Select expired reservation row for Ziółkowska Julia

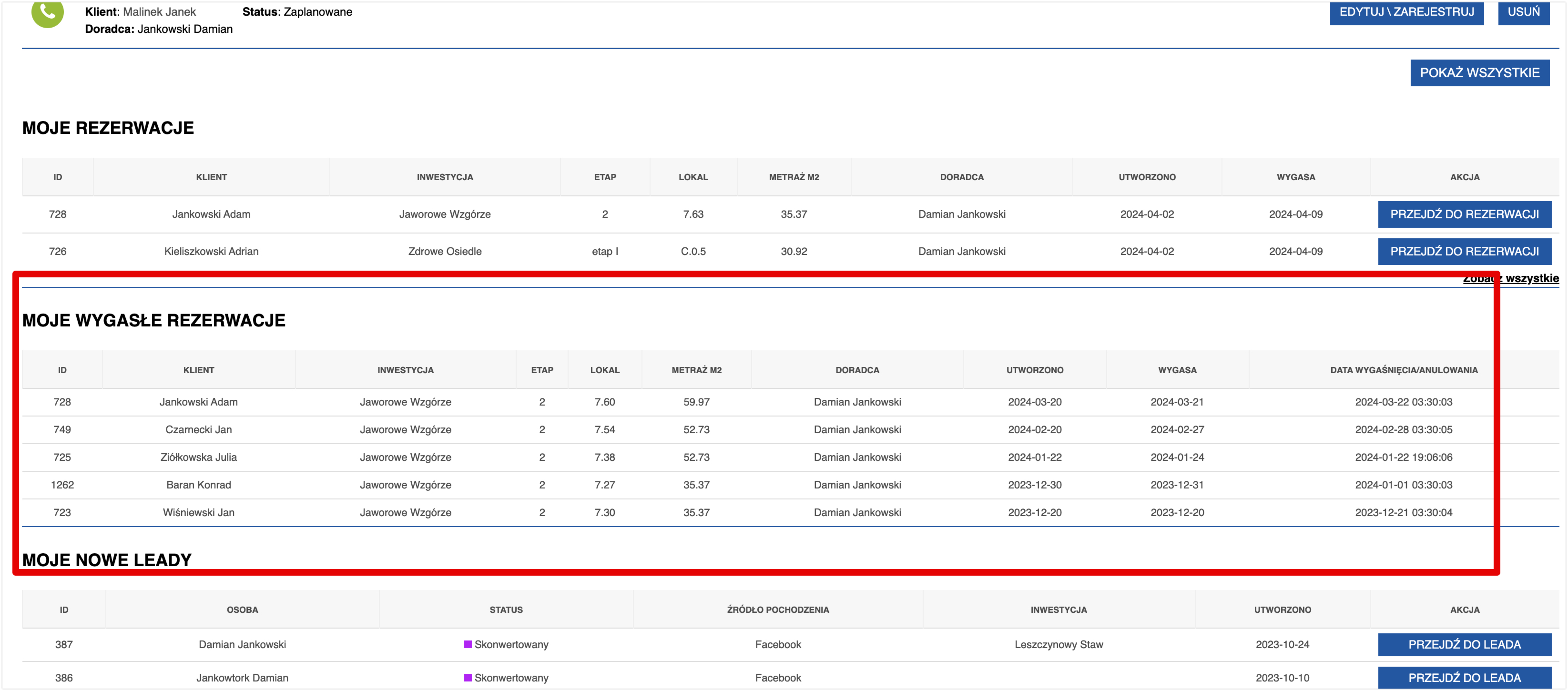[198, 457]
